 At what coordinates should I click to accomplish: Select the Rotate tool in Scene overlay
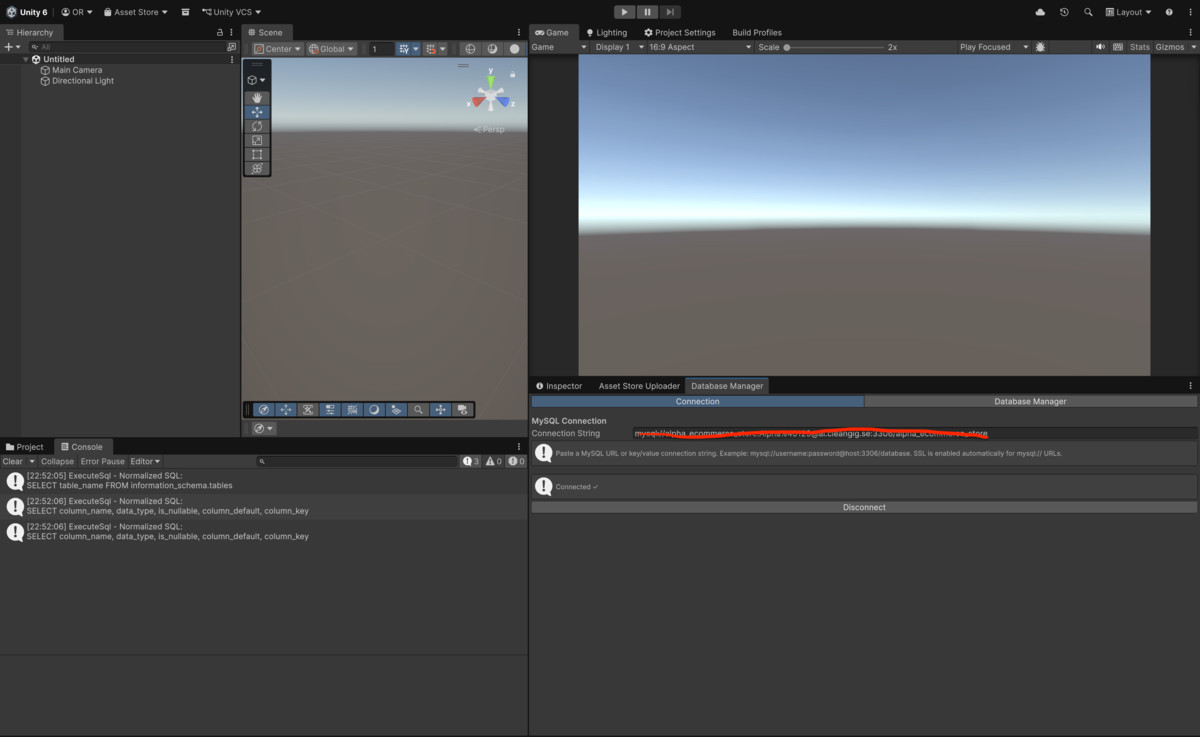click(x=257, y=126)
